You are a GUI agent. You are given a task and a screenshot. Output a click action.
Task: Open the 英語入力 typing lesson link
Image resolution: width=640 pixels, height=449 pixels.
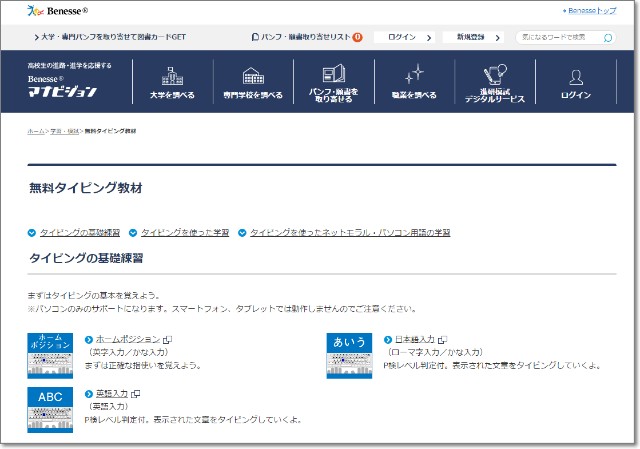point(111,394)
